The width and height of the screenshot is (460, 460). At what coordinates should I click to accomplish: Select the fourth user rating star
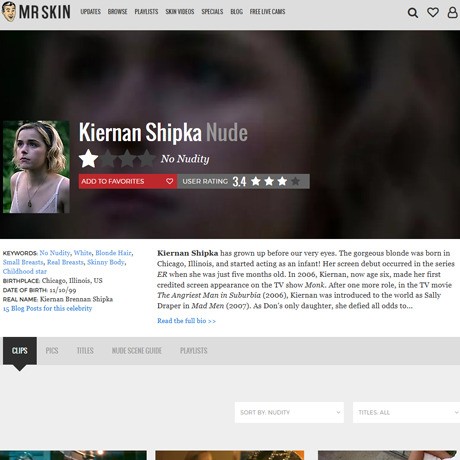295,181
